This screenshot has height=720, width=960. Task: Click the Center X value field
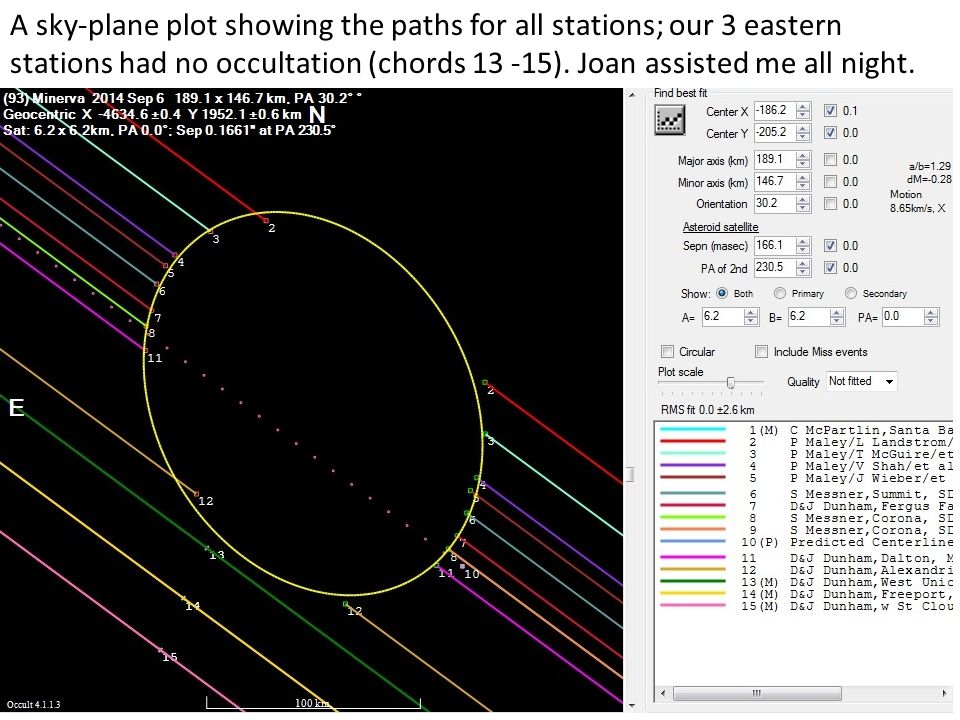tap(774, 111)
